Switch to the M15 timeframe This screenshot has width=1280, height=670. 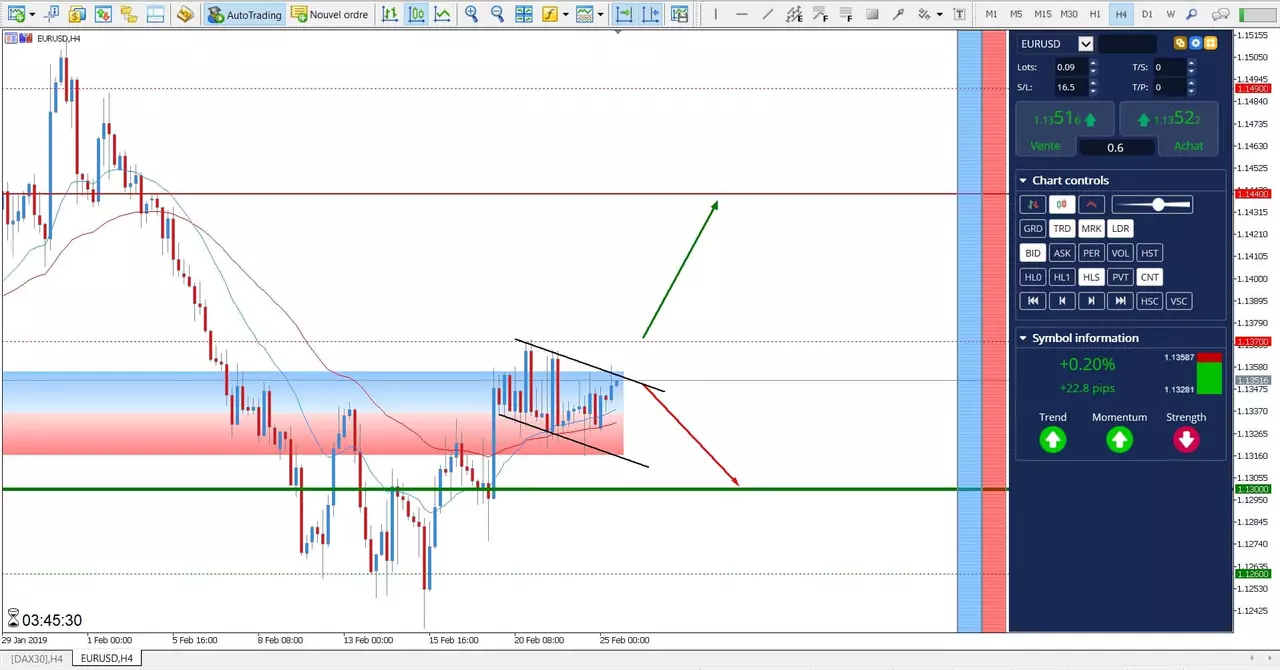click(x=1043, y=14)
